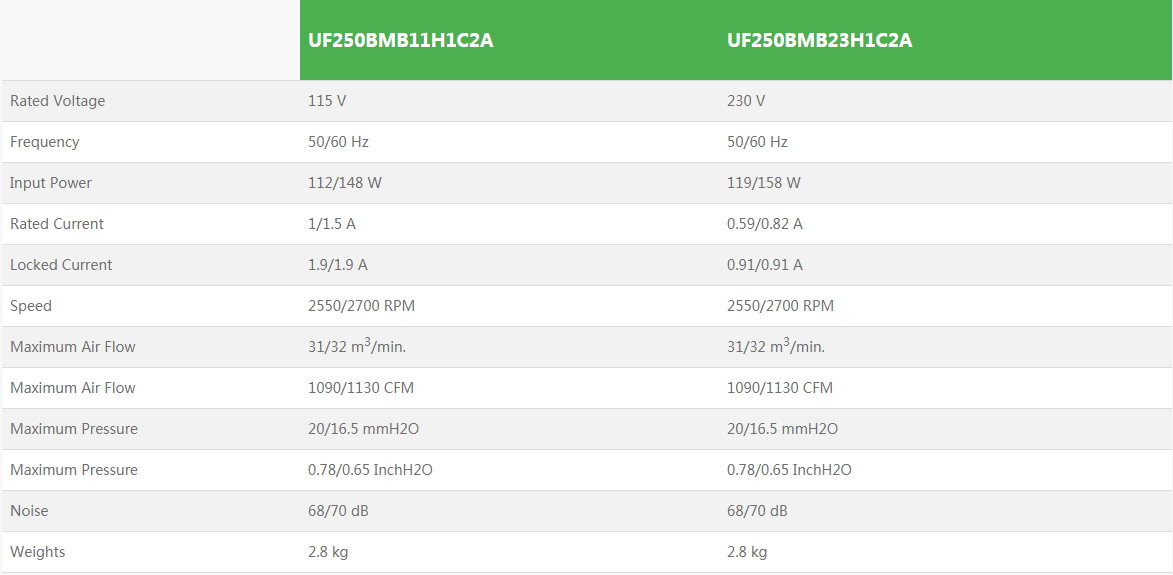Click the 0.91/0.91 A locked current value

[x=765, y=265]
